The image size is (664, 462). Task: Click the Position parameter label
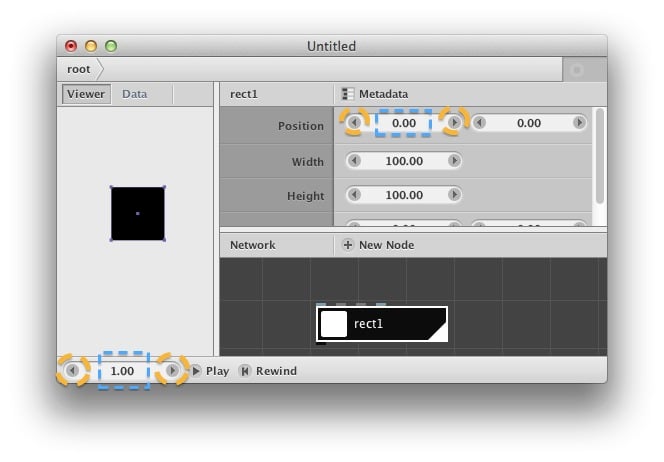point(301,126)
